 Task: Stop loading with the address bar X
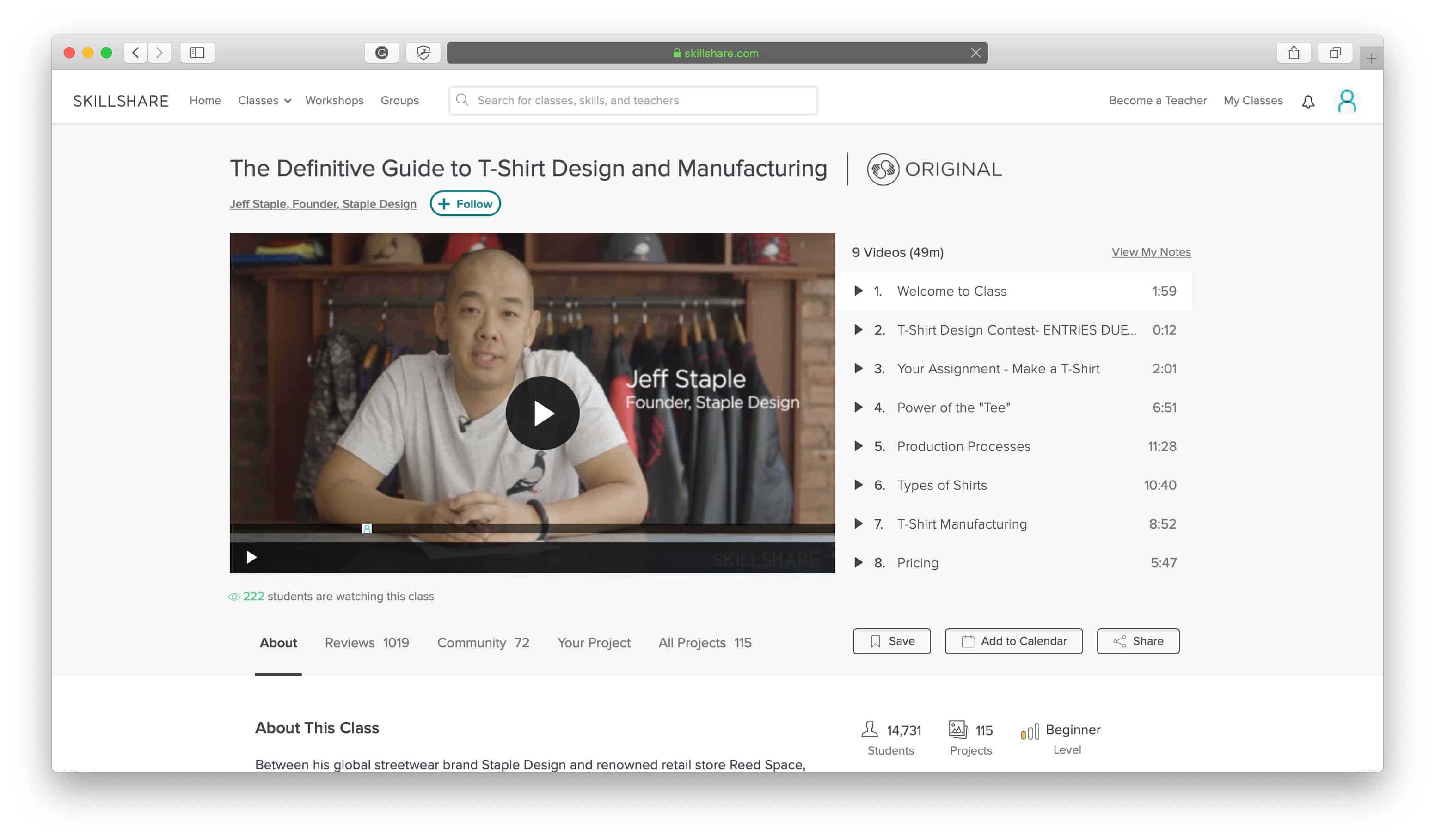coord(975,53)
